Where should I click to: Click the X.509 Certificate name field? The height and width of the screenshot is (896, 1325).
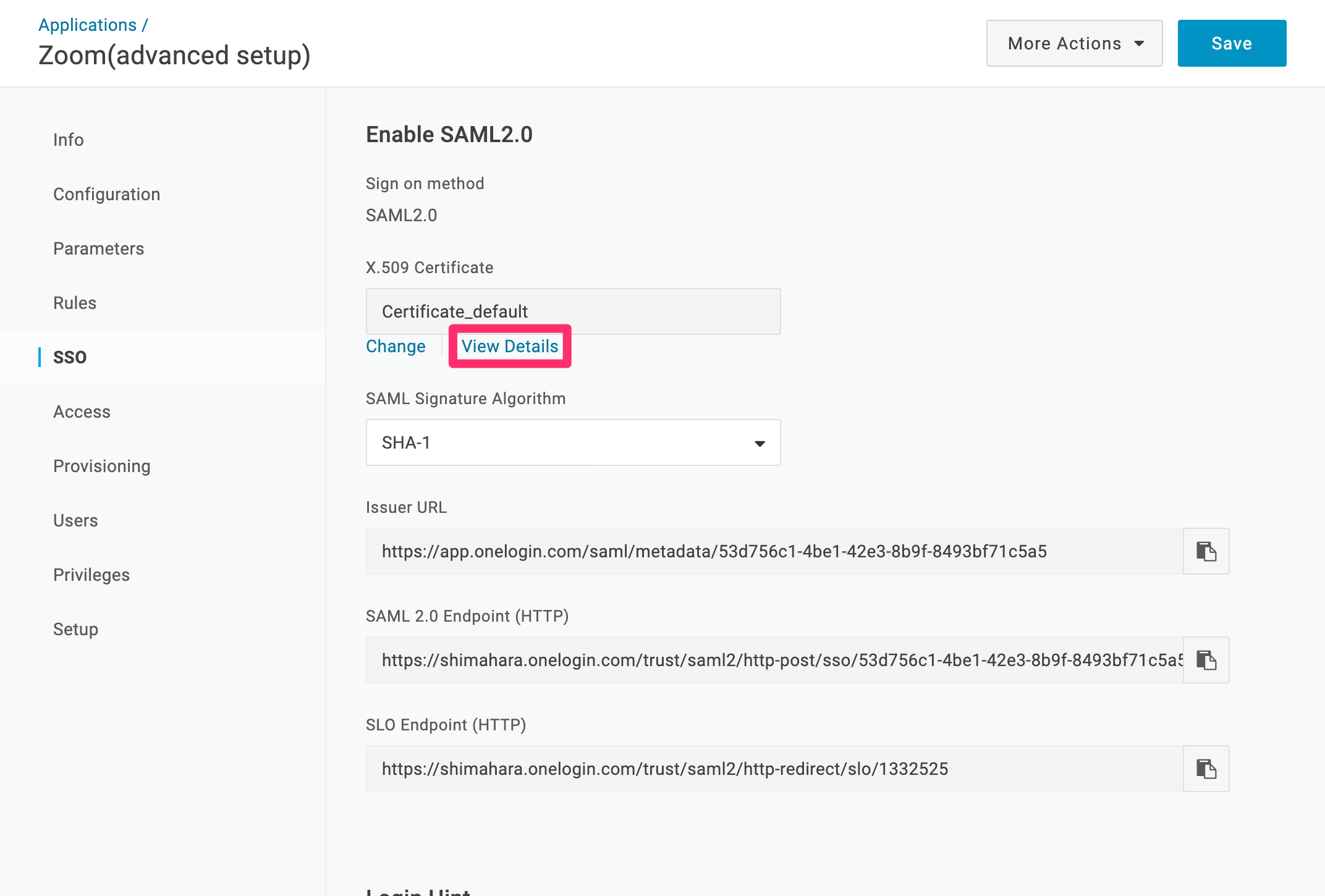(x=573, y=311)
